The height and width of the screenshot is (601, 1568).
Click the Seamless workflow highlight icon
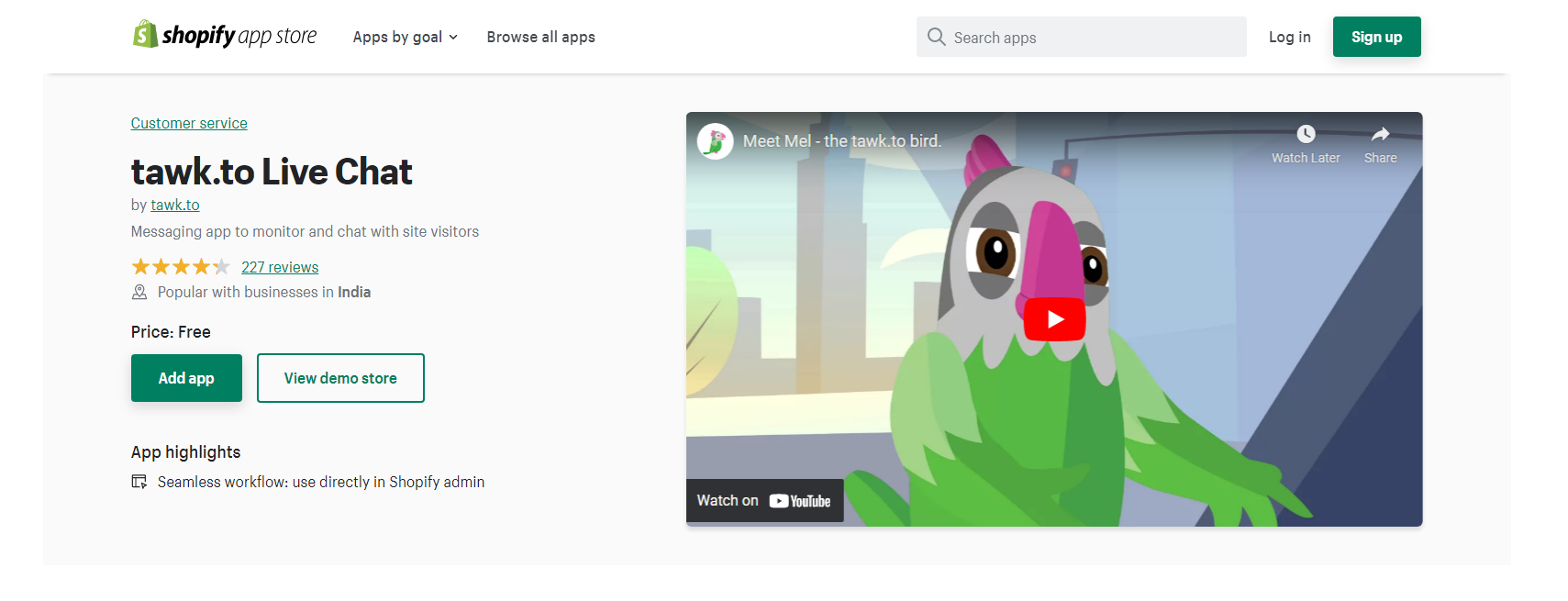pyautogui.click(x=139, y=482)
